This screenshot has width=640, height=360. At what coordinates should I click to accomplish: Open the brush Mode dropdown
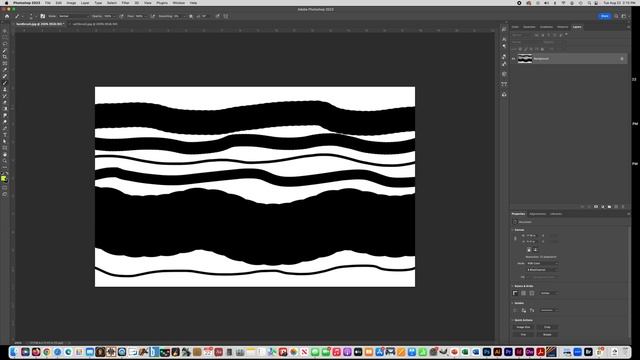click(x=73, y=16)
